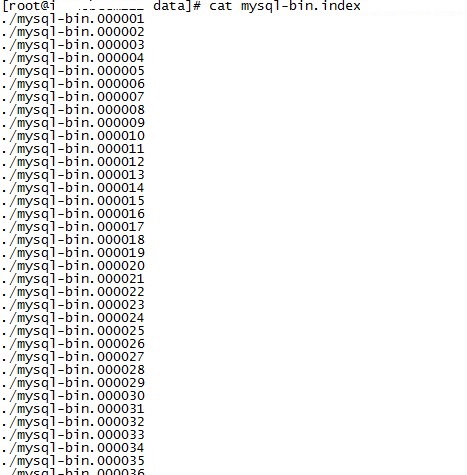Viewport: 467px width, 475px height.
Task: Select the ./mysql-bin.000030 line
Action: (x=73, y=396)
